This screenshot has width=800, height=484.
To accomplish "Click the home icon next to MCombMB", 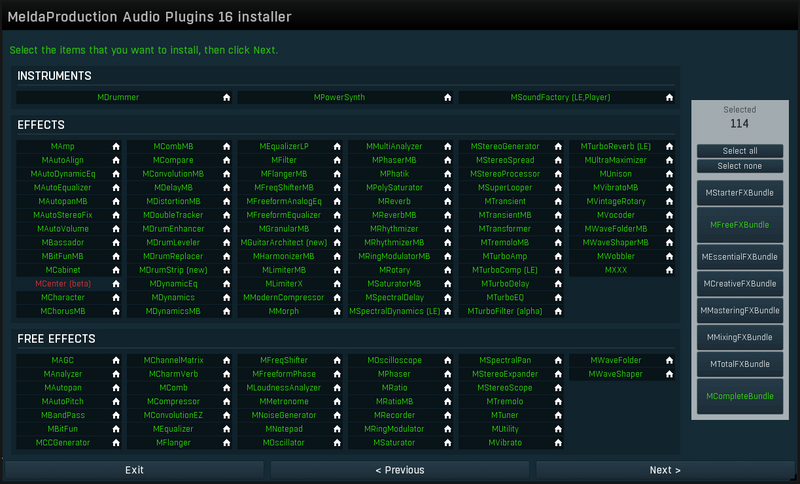I will point(227,146).
